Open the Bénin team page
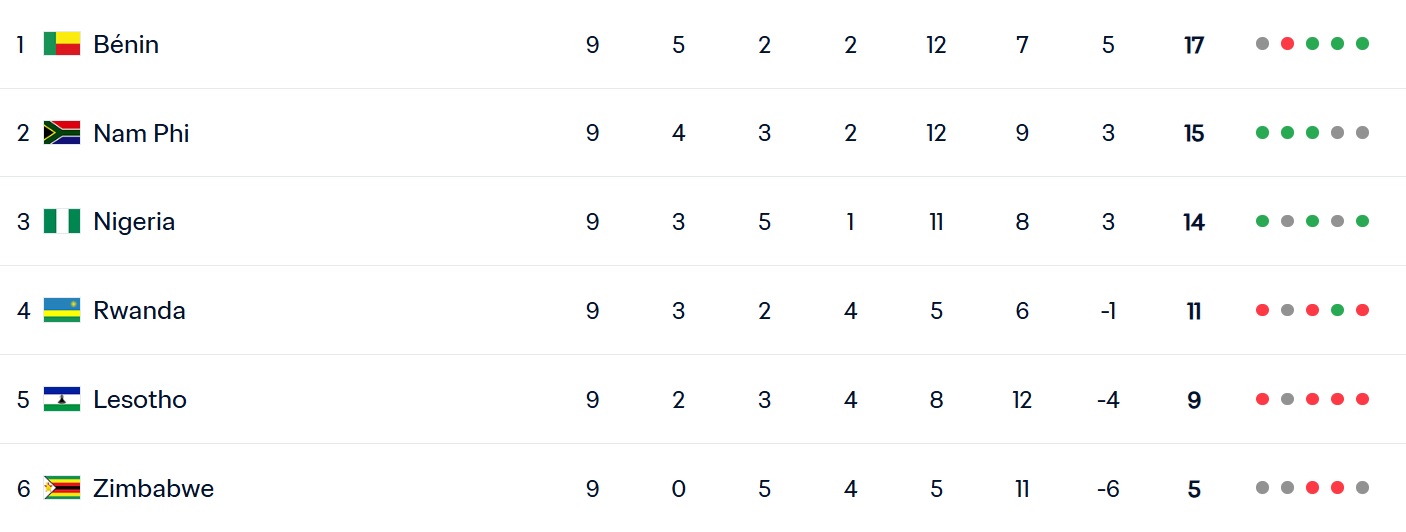The height and width of the screenshot is (532, 1406). coord(126,44)
